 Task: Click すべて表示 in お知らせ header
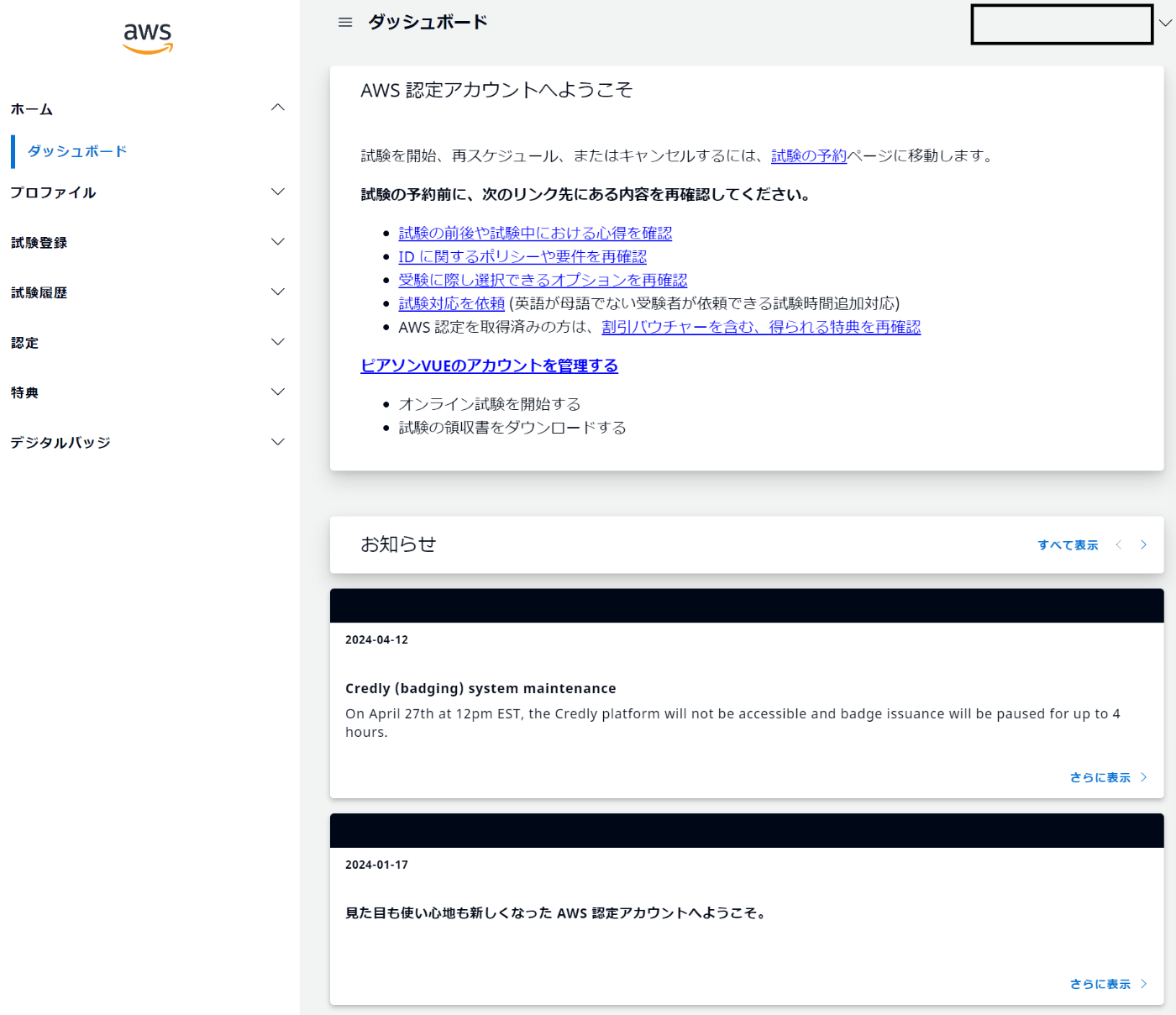(1068, 545)
